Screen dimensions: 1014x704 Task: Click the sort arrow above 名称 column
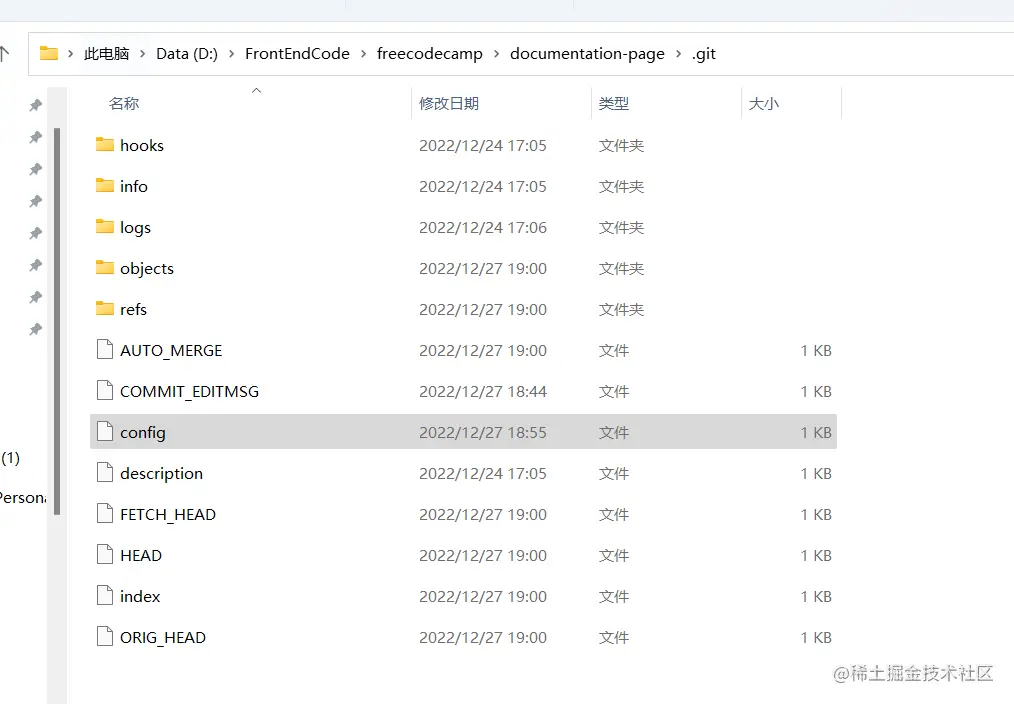click(256, 91)
